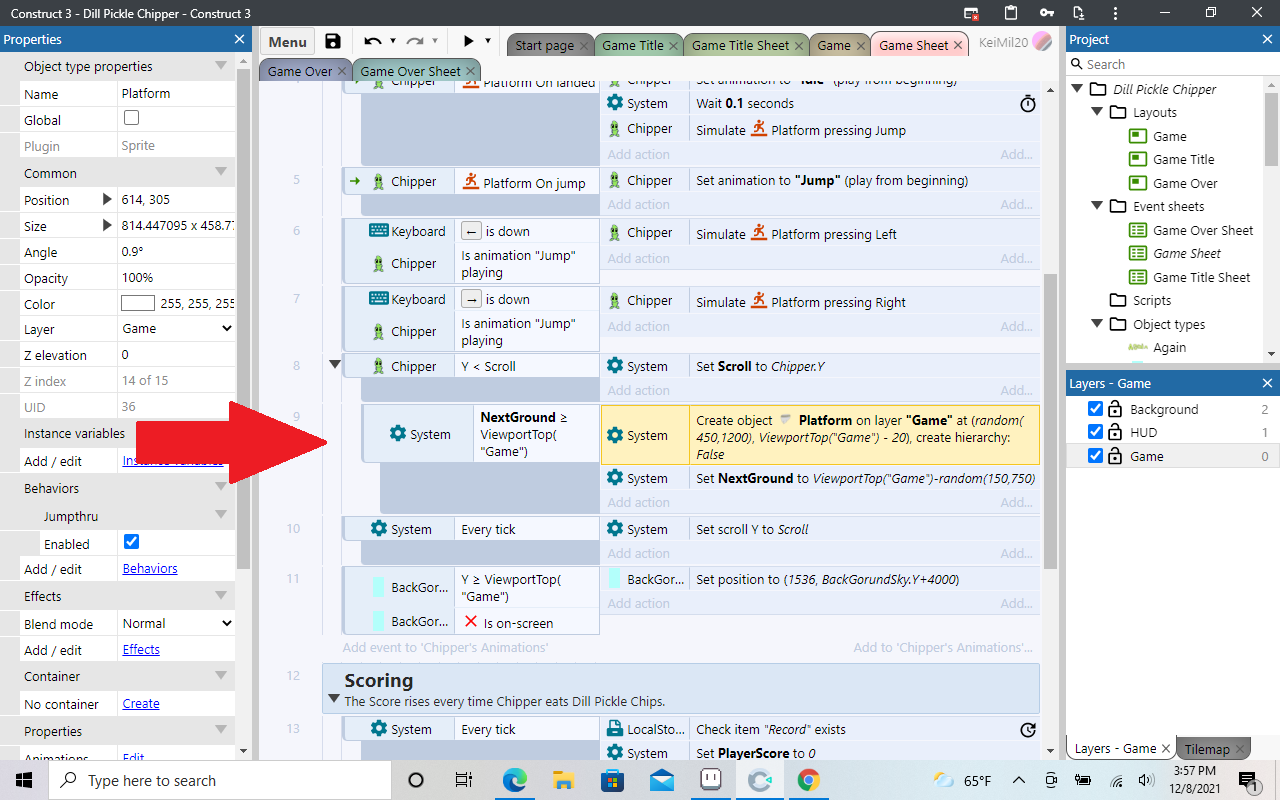
Task: Collapse the Common section in Properties
Action: coord(221,173)
